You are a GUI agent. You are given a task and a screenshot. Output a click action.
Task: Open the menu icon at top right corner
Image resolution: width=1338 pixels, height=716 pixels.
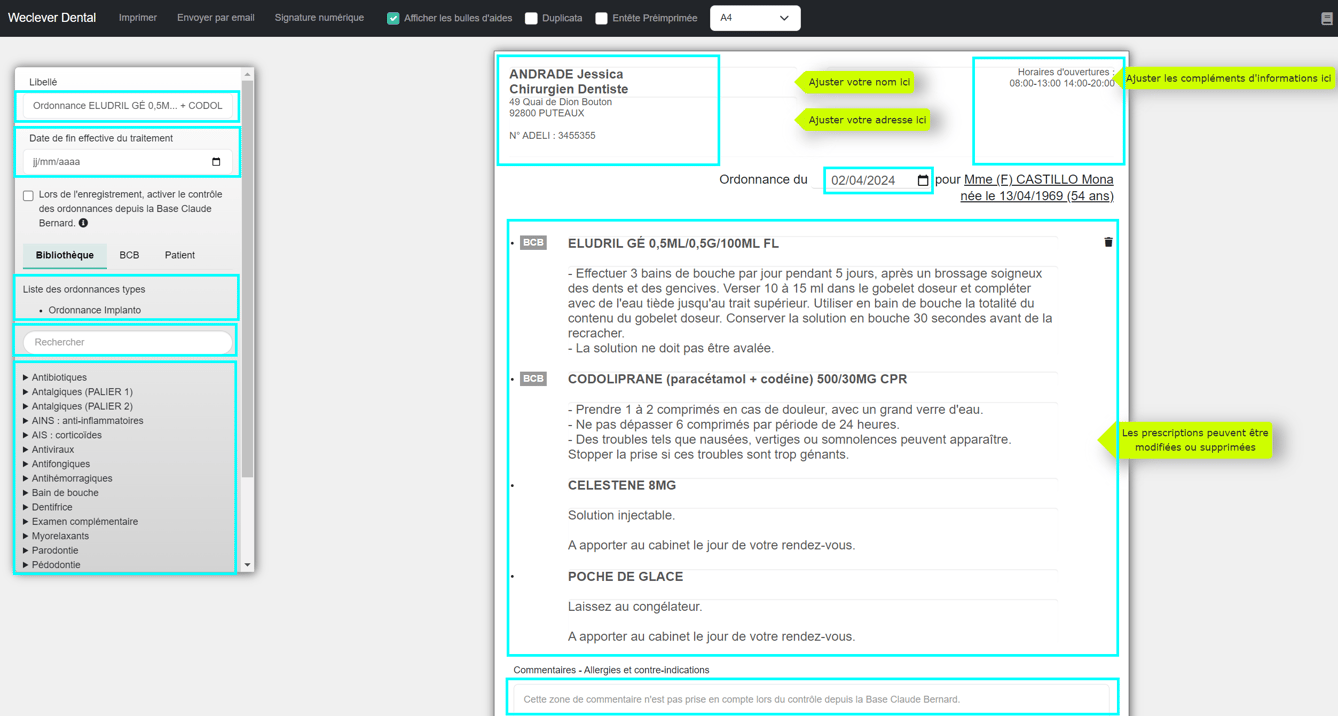(x=1326, y=18)
